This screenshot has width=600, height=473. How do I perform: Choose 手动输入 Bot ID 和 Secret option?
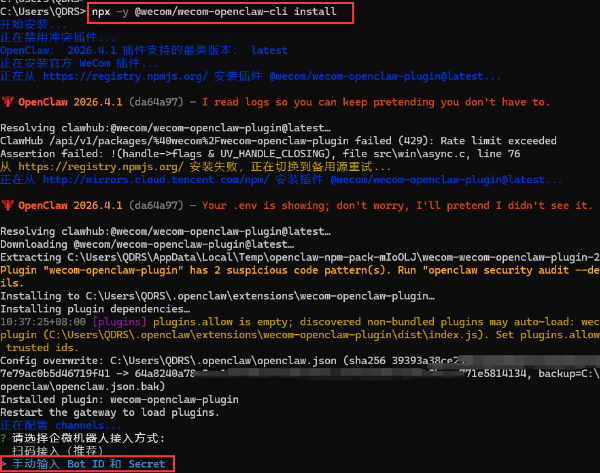90,464
